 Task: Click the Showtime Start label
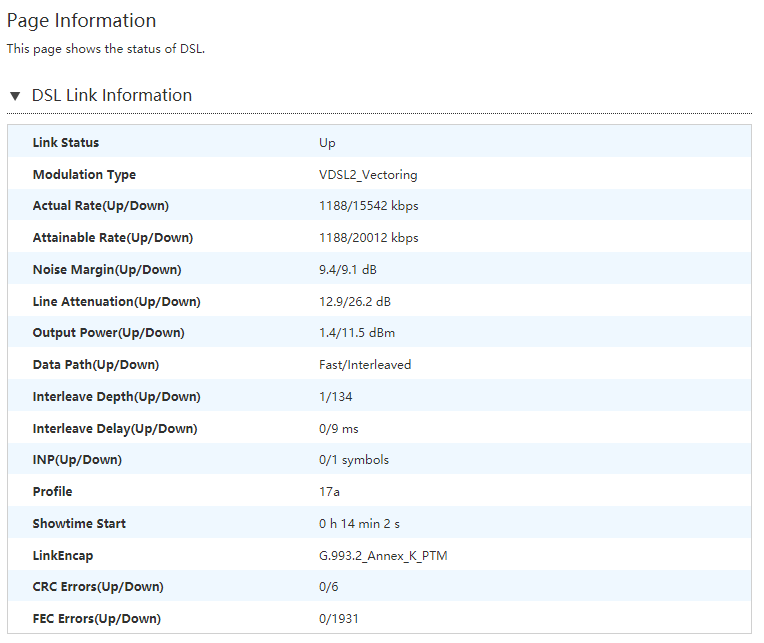79,524
